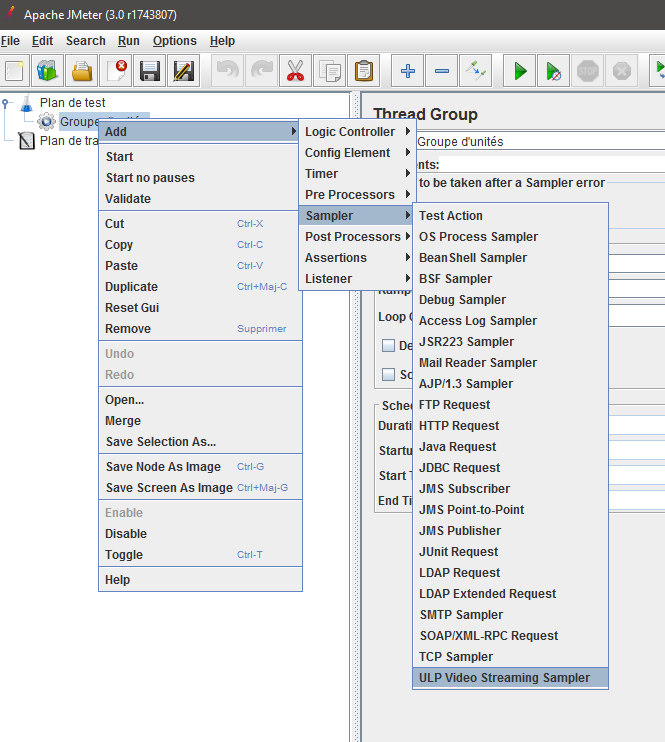Start the test with green play icon

tap(520, 71)
